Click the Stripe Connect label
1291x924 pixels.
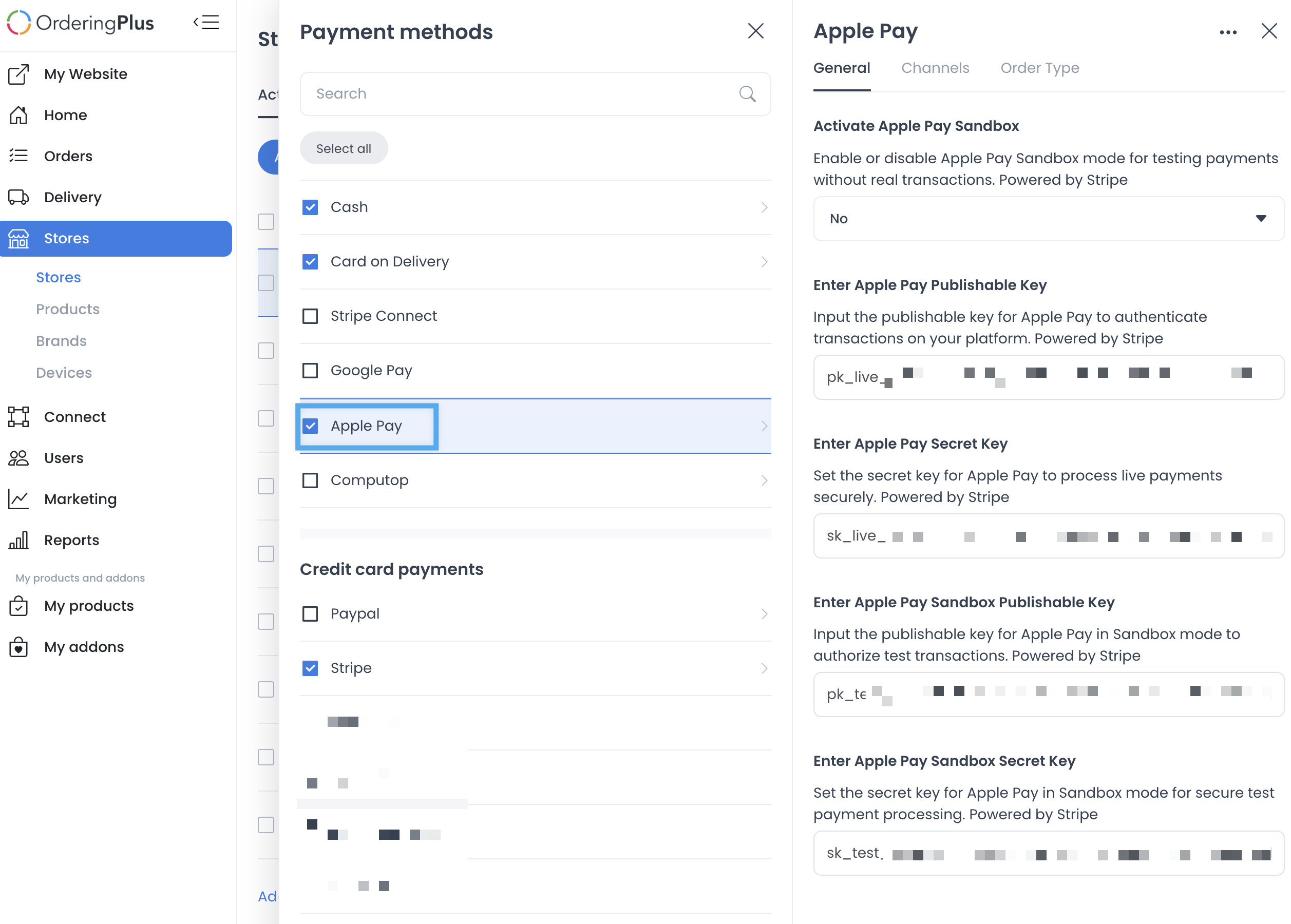pyautogui.click(x=384, y=316)
